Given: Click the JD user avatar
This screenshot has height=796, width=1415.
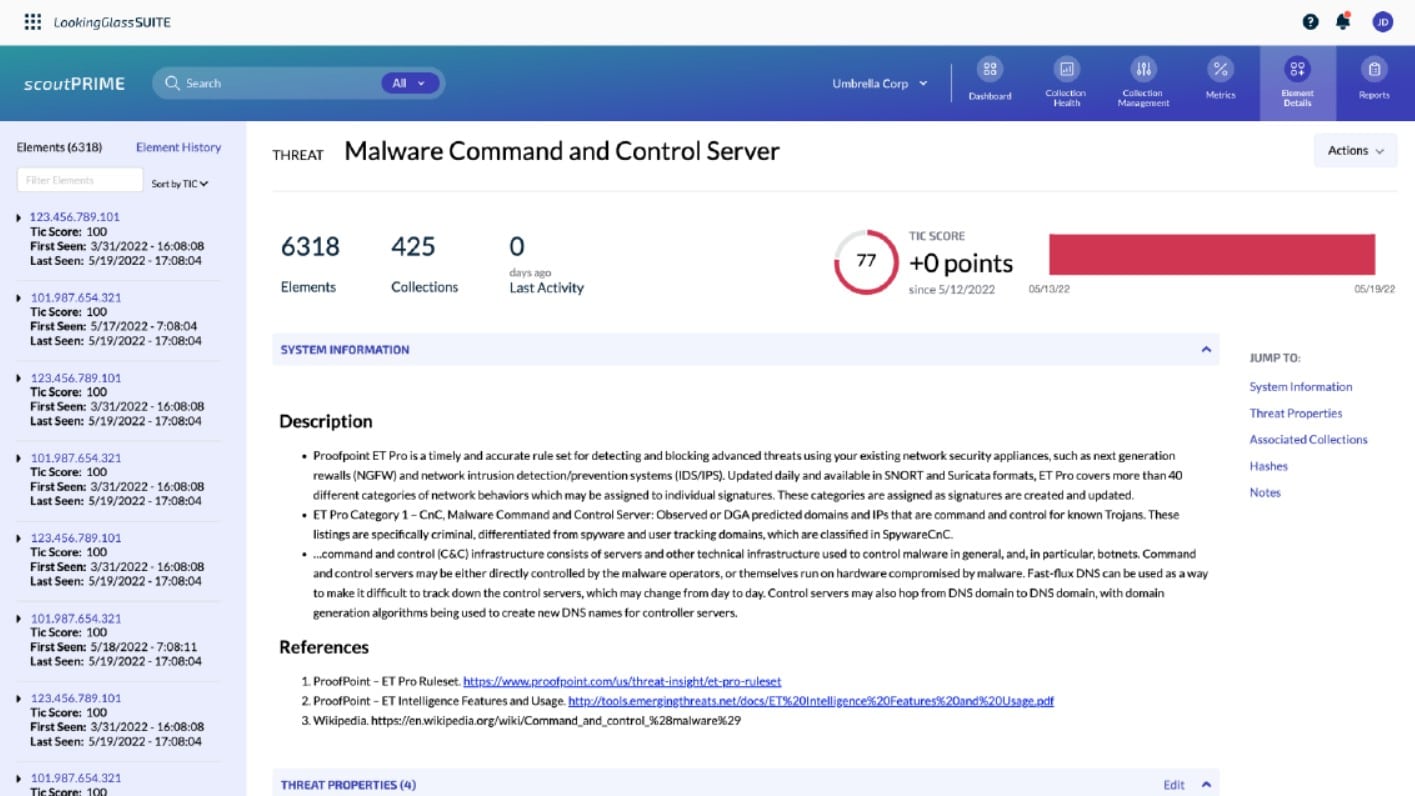Looking at the screenshot, I should (x=1383, y=21).
